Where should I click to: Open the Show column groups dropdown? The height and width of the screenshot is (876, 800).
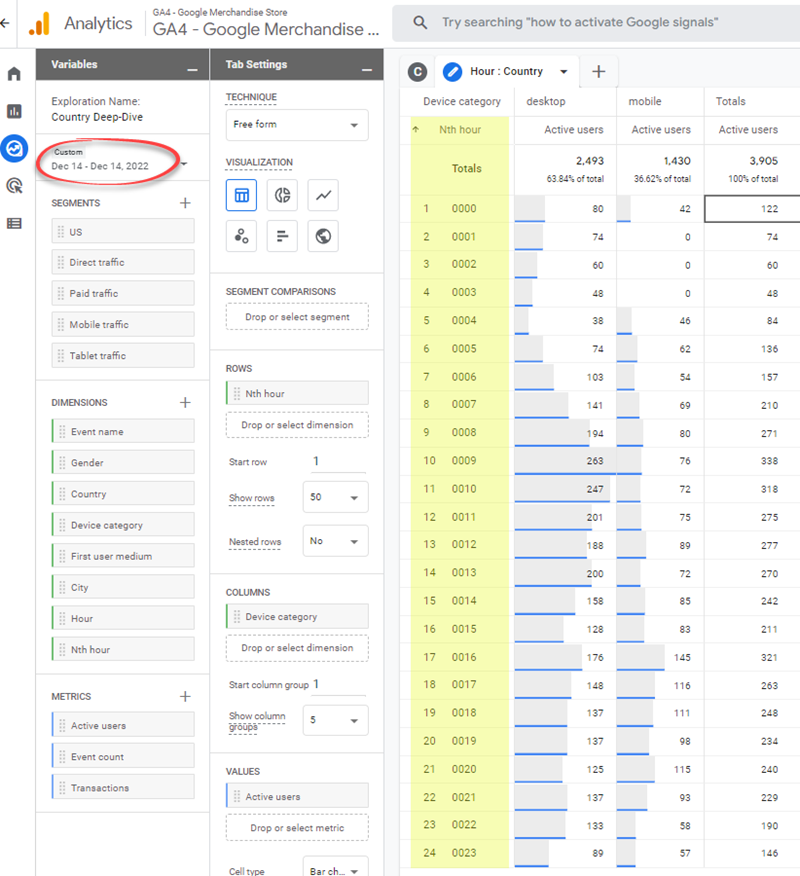[335, 720]
